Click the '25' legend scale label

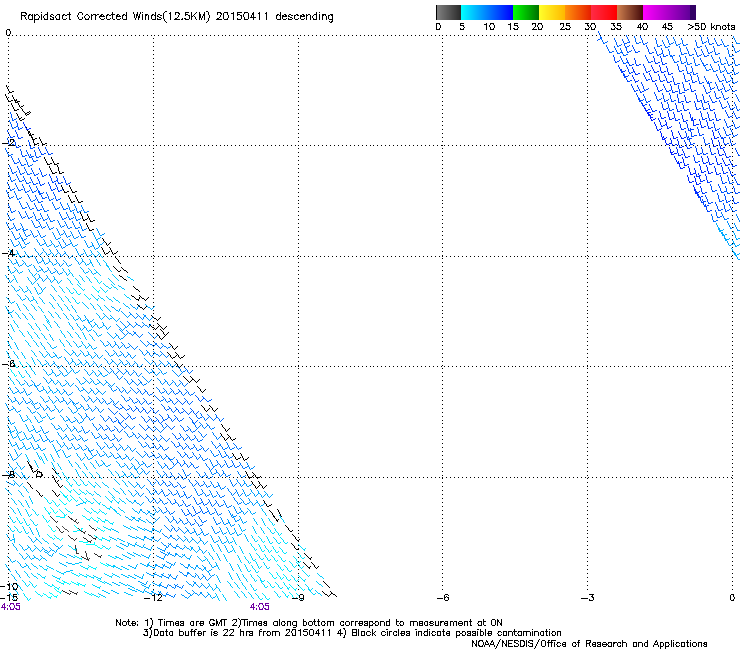[x=565, y=27]
